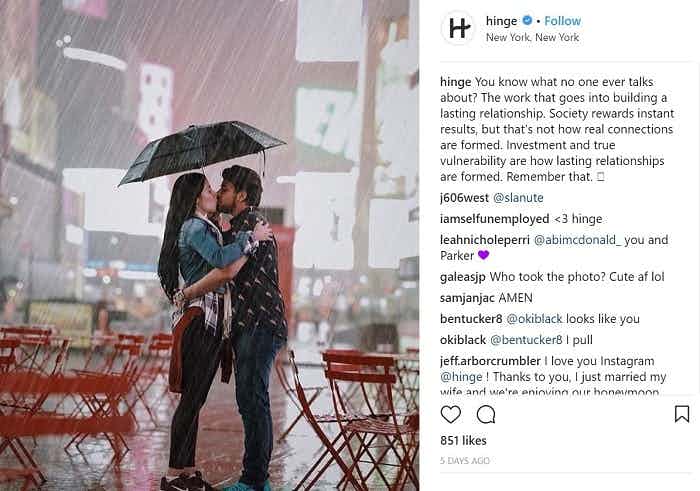Open jeff.arborcrumbler's profile
Viewport: 700px width, 491px height.
click(x=490, y=361)
